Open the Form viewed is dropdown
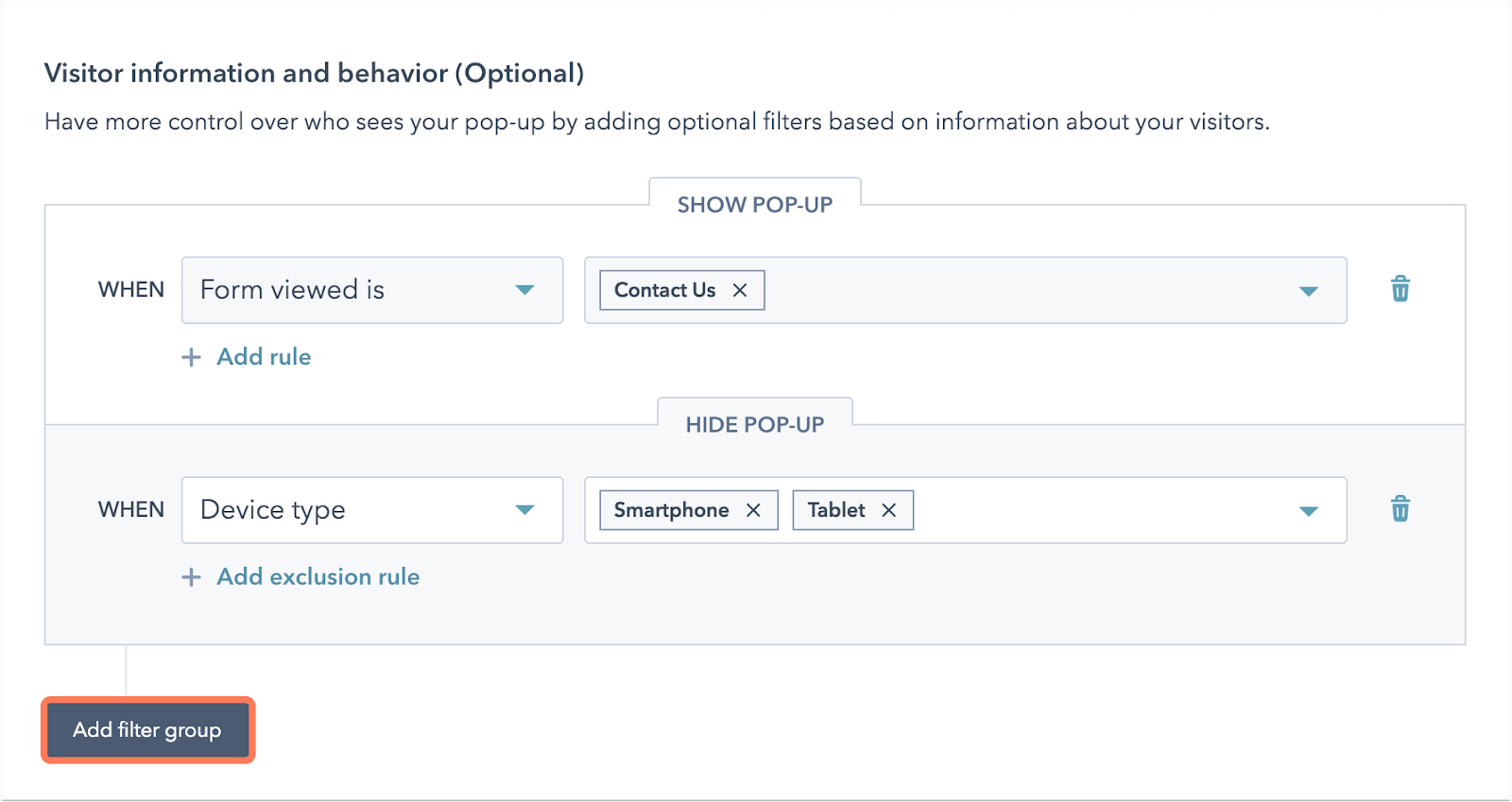 371,290
